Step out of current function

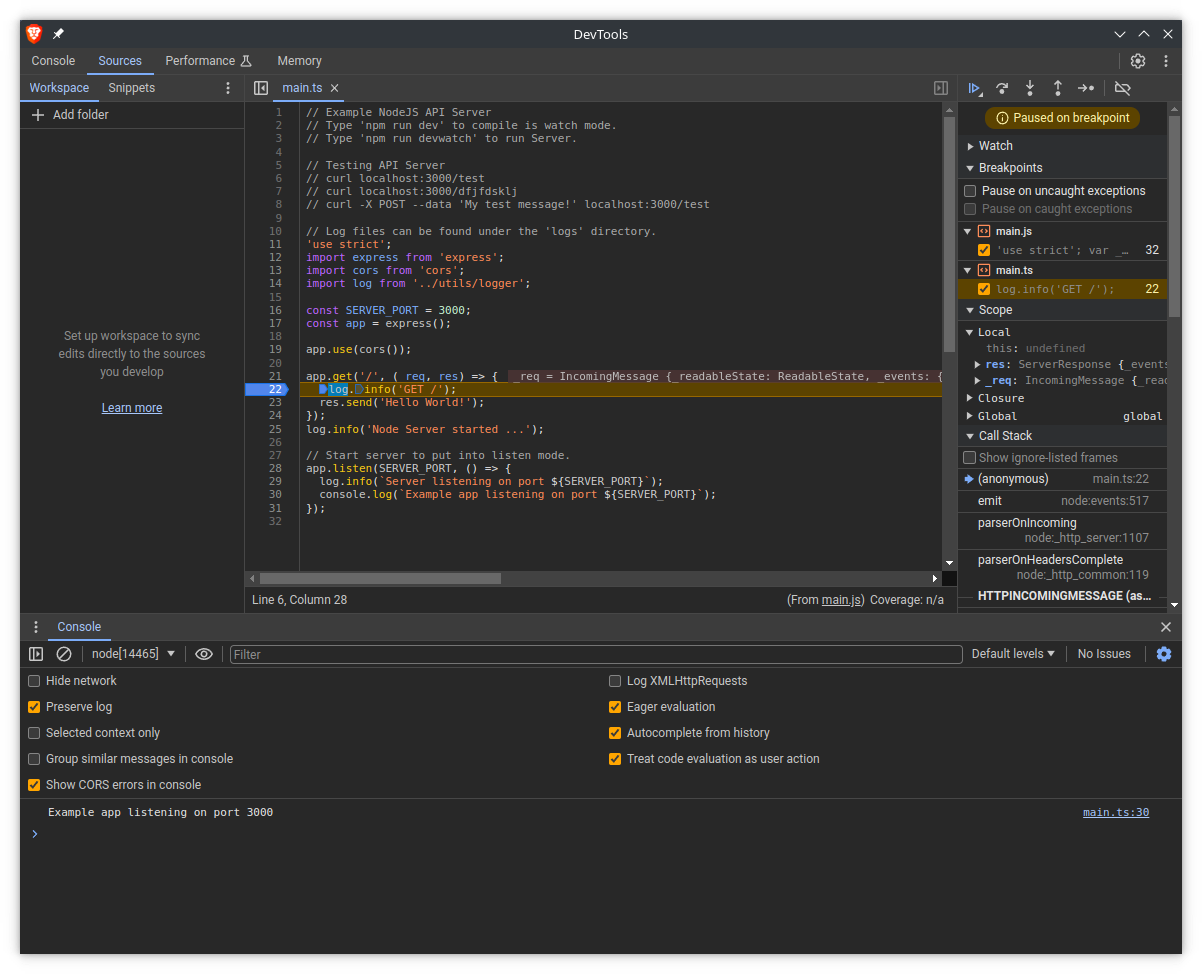(1057, 88)
